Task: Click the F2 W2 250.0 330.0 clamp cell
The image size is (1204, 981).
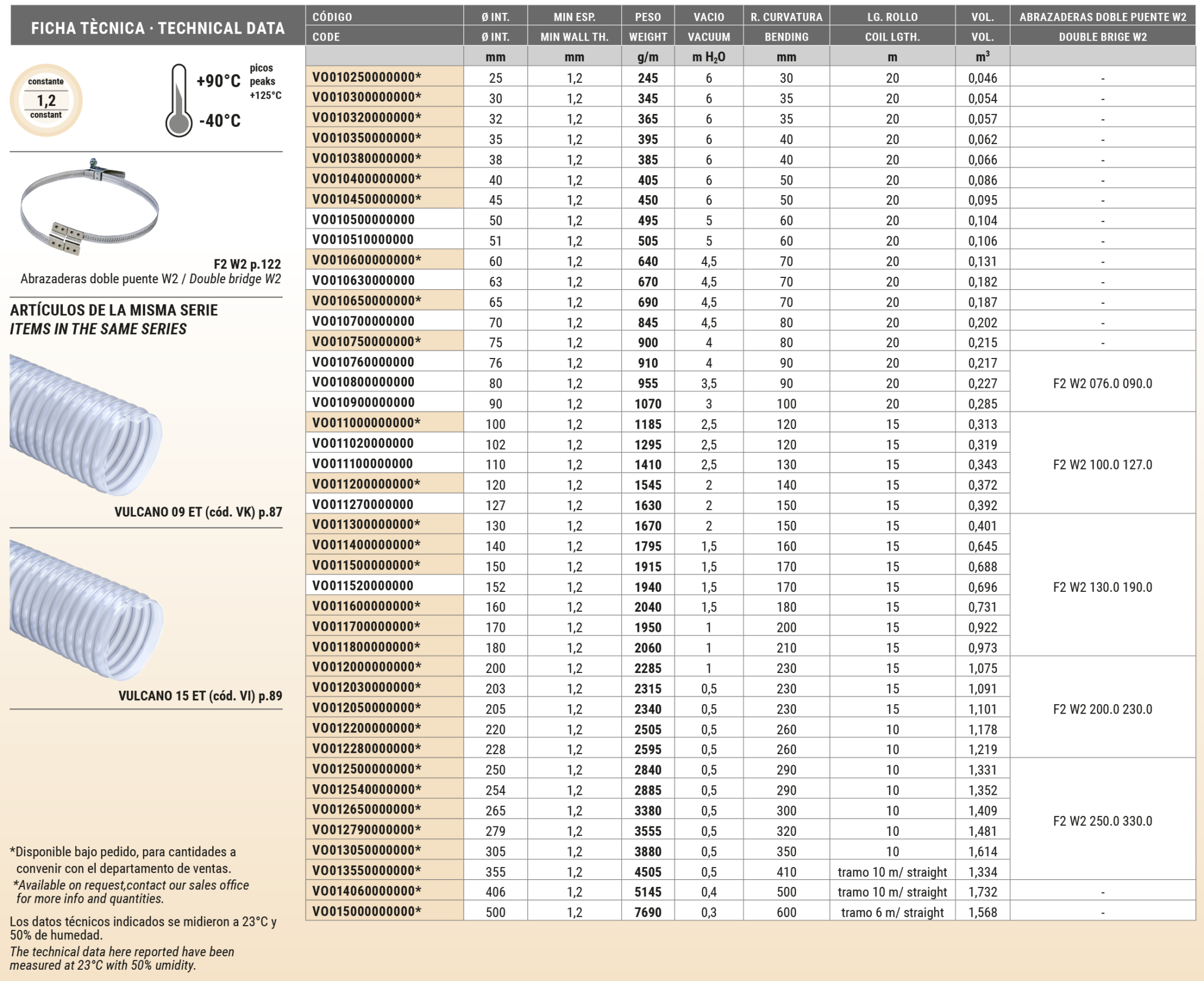Action: pos(1102,821)
